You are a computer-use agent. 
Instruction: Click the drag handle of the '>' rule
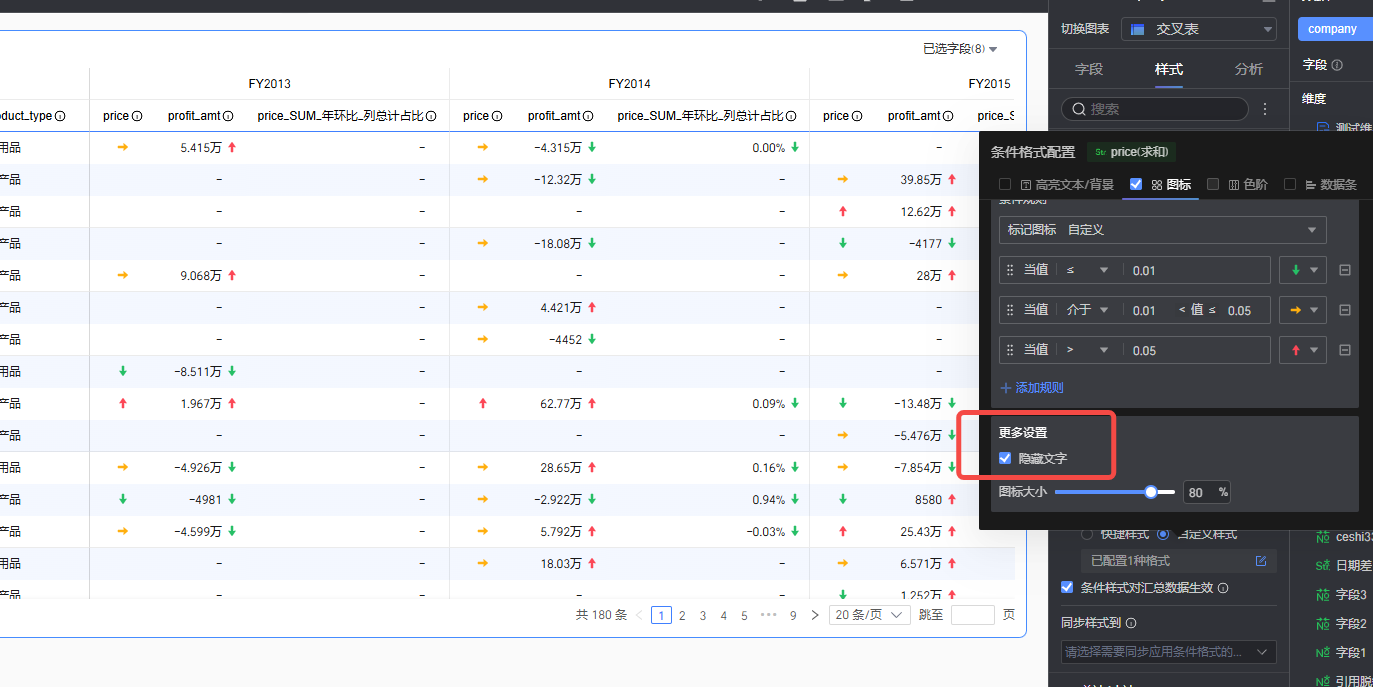tap(1010, 350)
